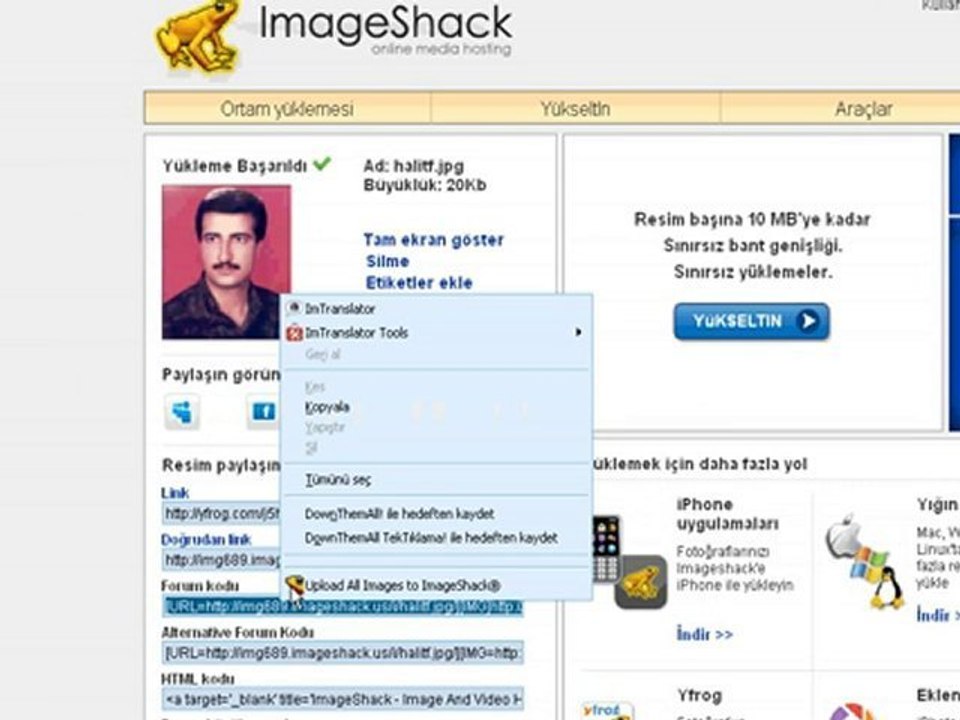This screenshot has height=720, width=960.
Task: Choose Kopyala from the context menu
Action: (327, 408)
